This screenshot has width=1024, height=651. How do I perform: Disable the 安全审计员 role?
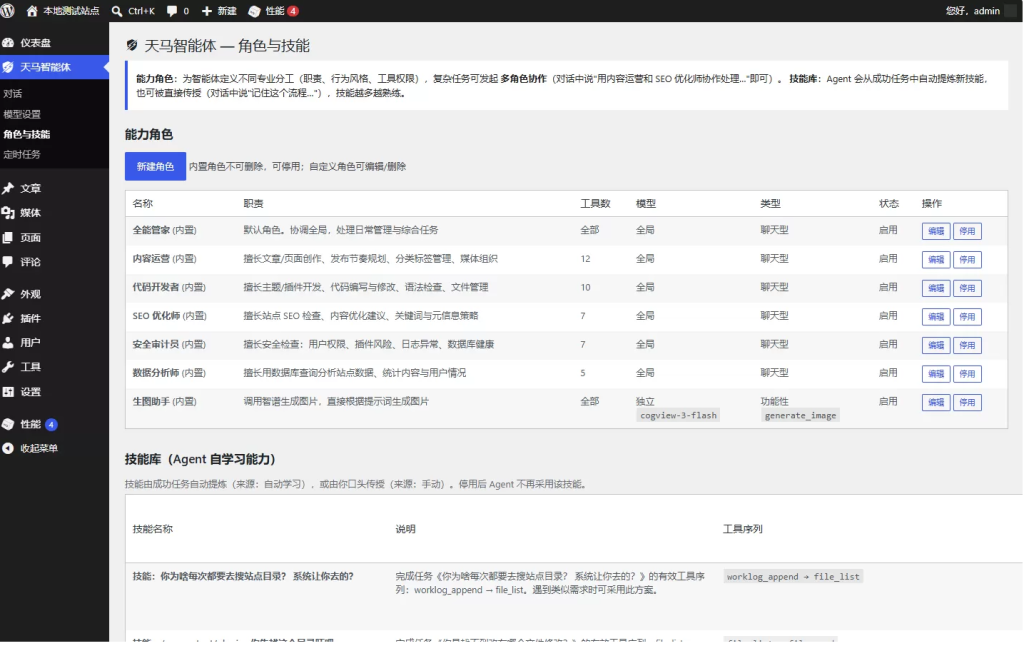tap(967, 345)
